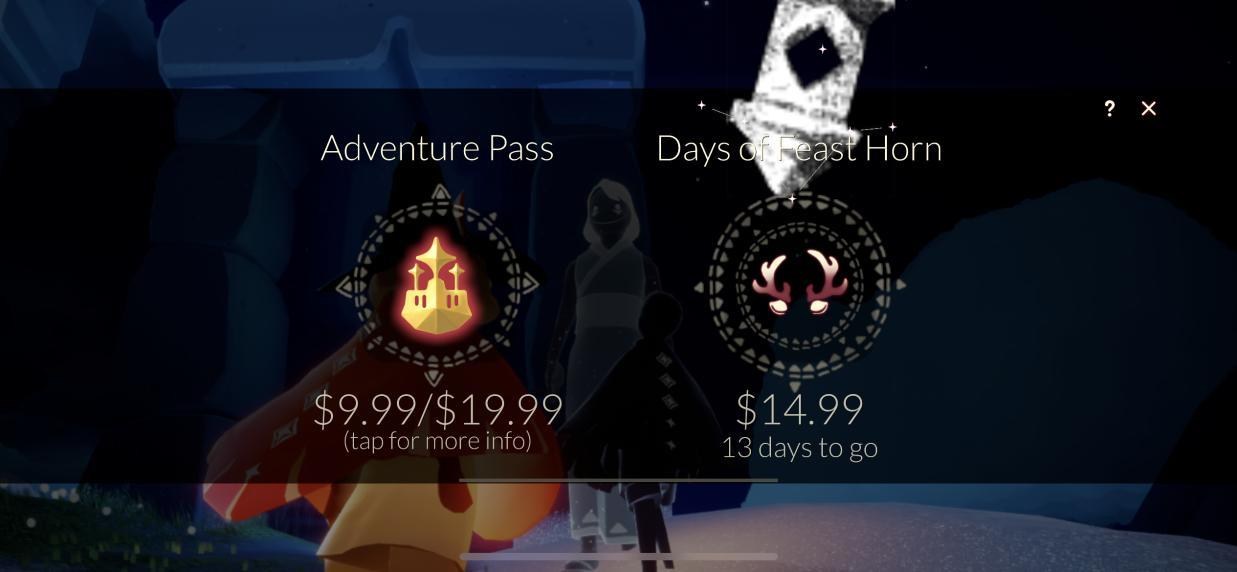Tap the '13 days to go' label
Viewport: 1237px width, 572px height.
[x=800, y=447]
